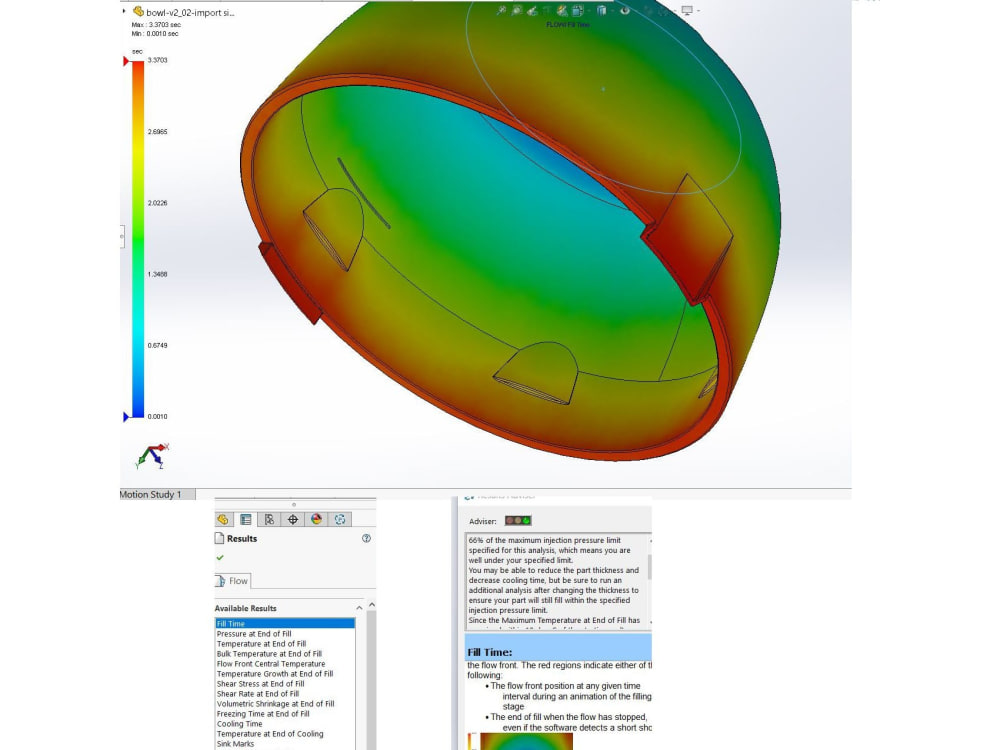Image resolution: width=1000 pixels, height=750 pixels.
Task: Click the green checkmark to accept results
Action: point(220,557)
